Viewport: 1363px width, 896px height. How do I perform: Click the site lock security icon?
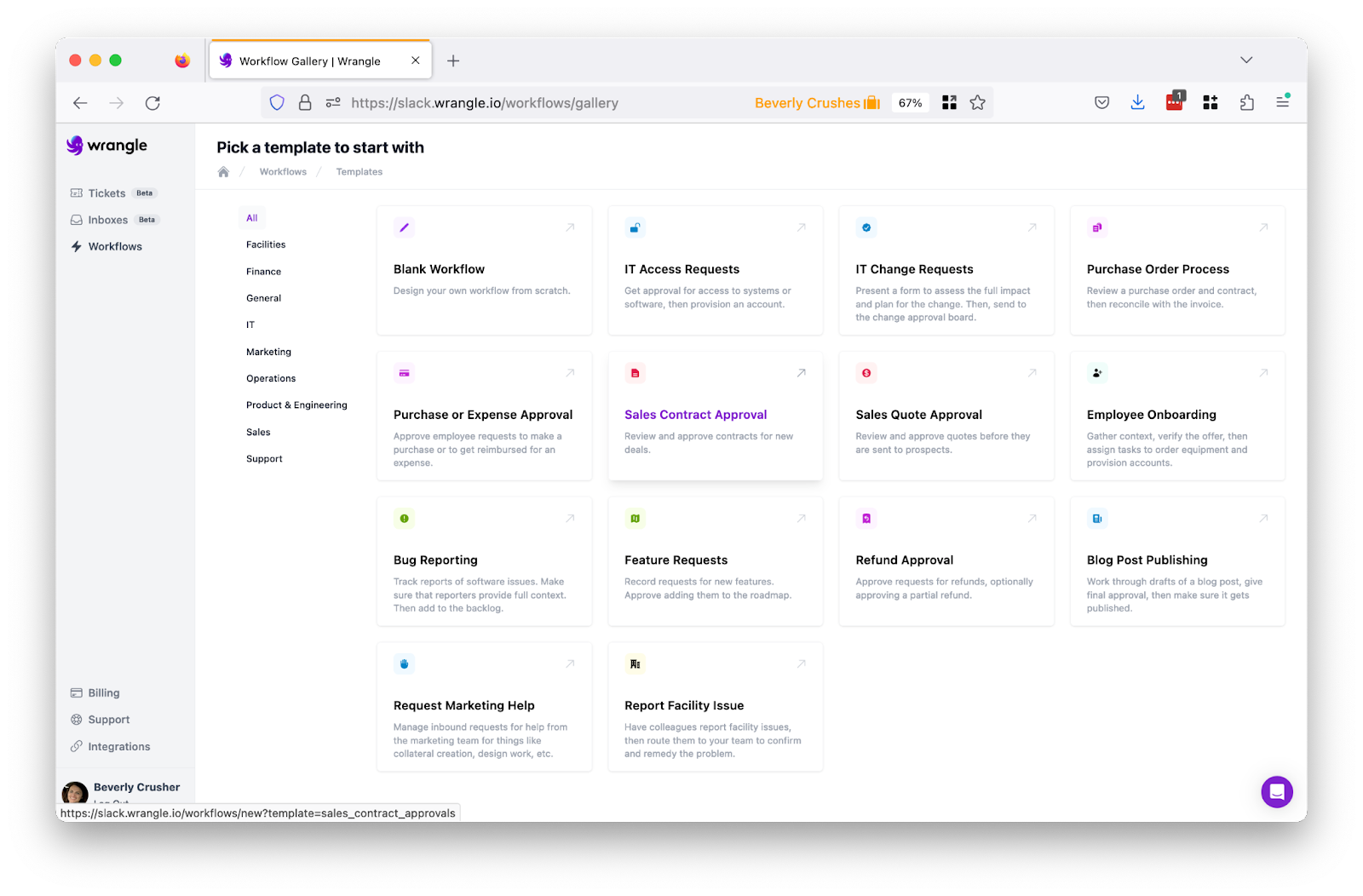[x=305, y=103]
